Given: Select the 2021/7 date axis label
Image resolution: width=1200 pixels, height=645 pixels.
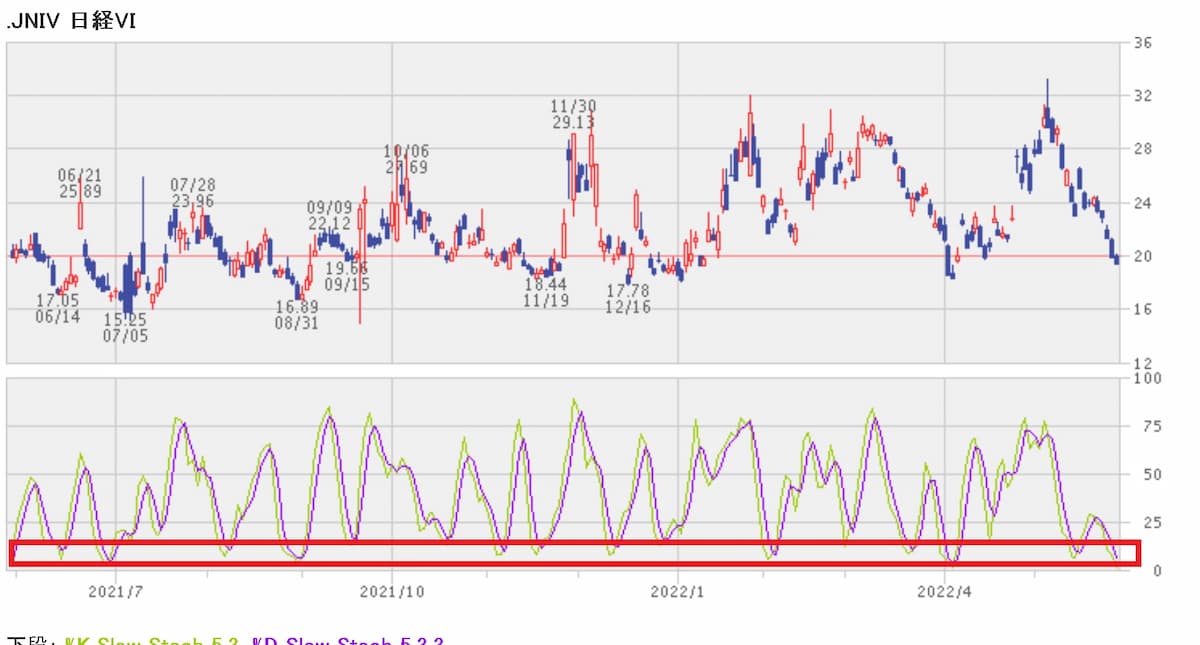Looking at the screenshot, I should pyautogui.click(x=116, y=591).
